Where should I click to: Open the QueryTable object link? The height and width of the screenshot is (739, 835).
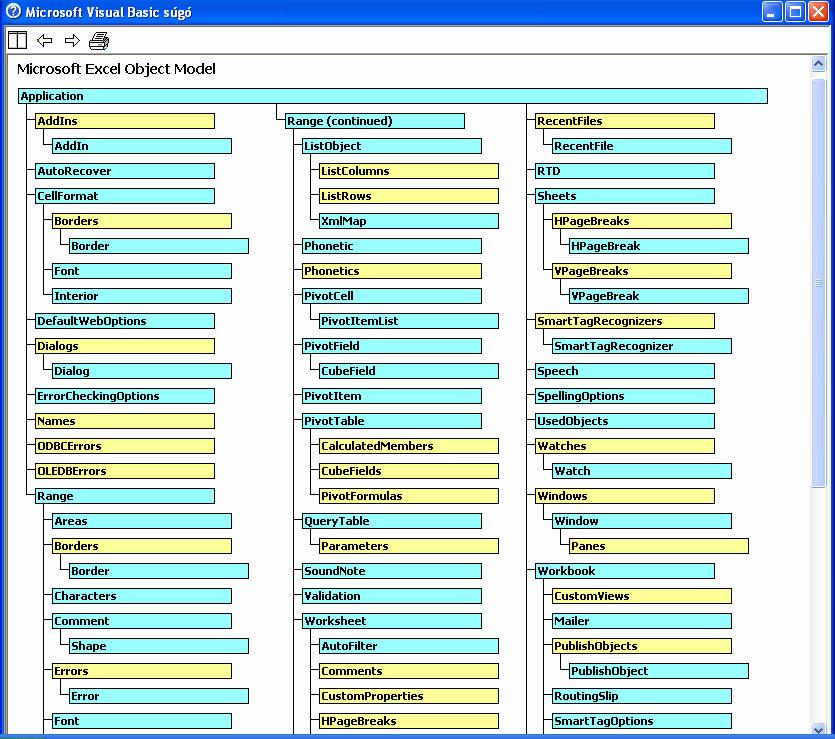point(392,521)
